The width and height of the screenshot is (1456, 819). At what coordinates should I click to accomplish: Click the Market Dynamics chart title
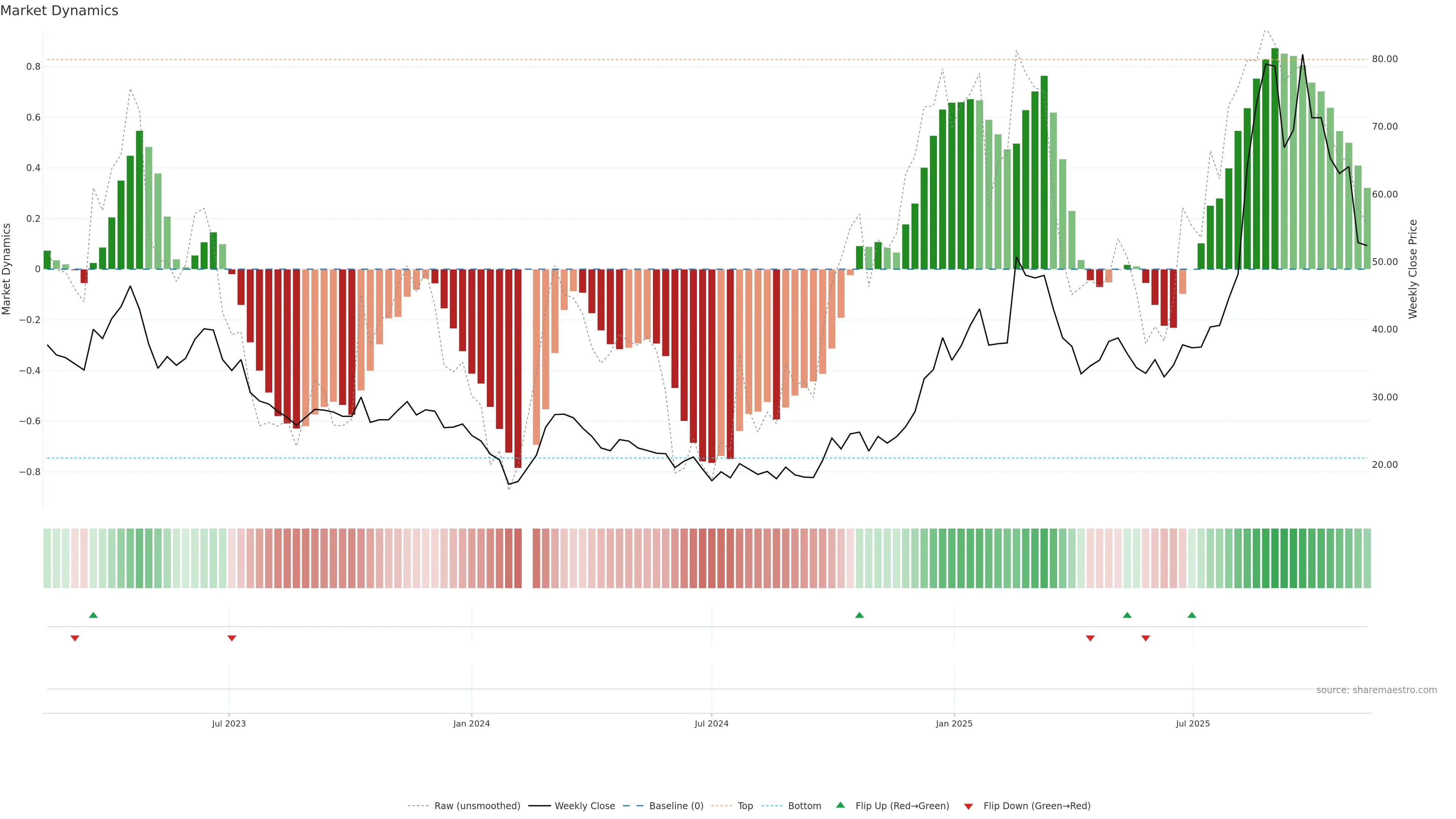point(60,11)
